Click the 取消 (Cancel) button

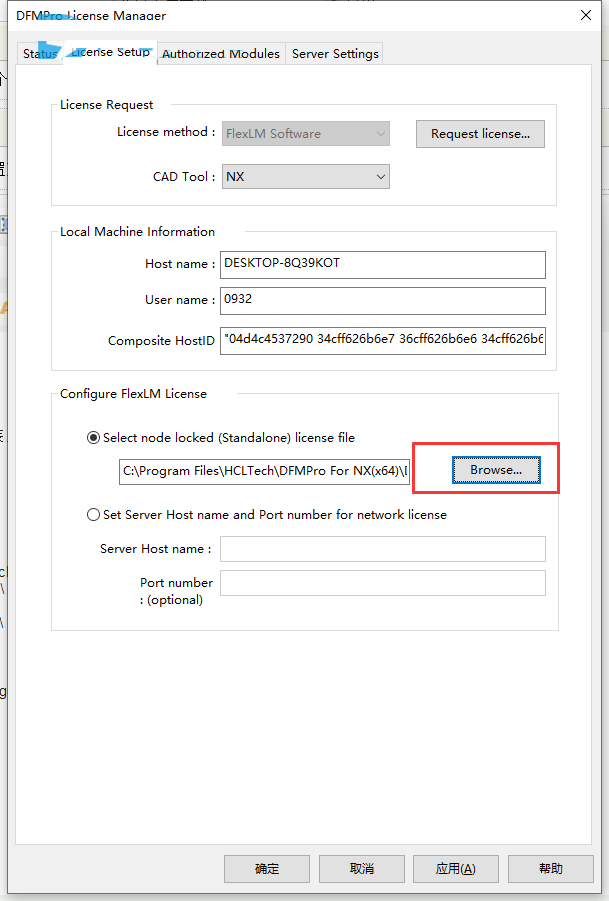pos(361,868)
